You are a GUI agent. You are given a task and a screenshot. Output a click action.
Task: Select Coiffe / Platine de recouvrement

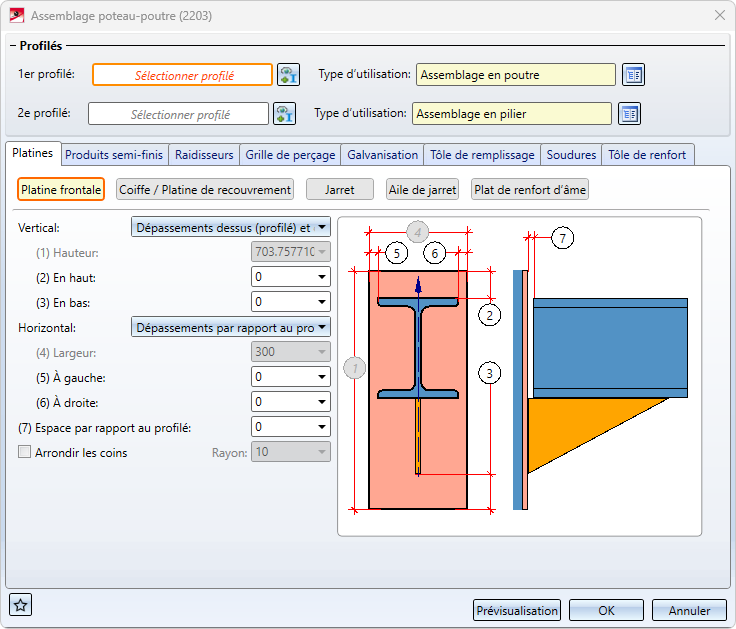pyautogui.click(x=205, y=189)
